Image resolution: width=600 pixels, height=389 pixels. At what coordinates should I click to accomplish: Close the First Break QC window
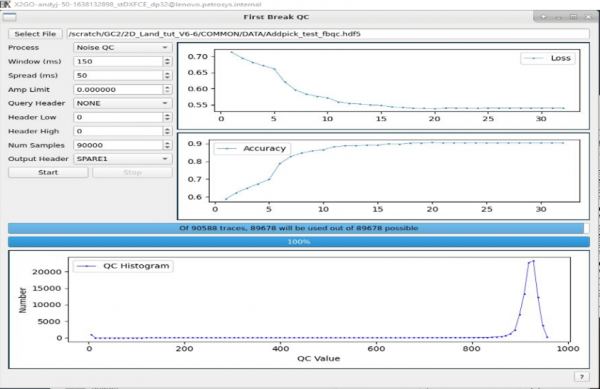(589, 17)
